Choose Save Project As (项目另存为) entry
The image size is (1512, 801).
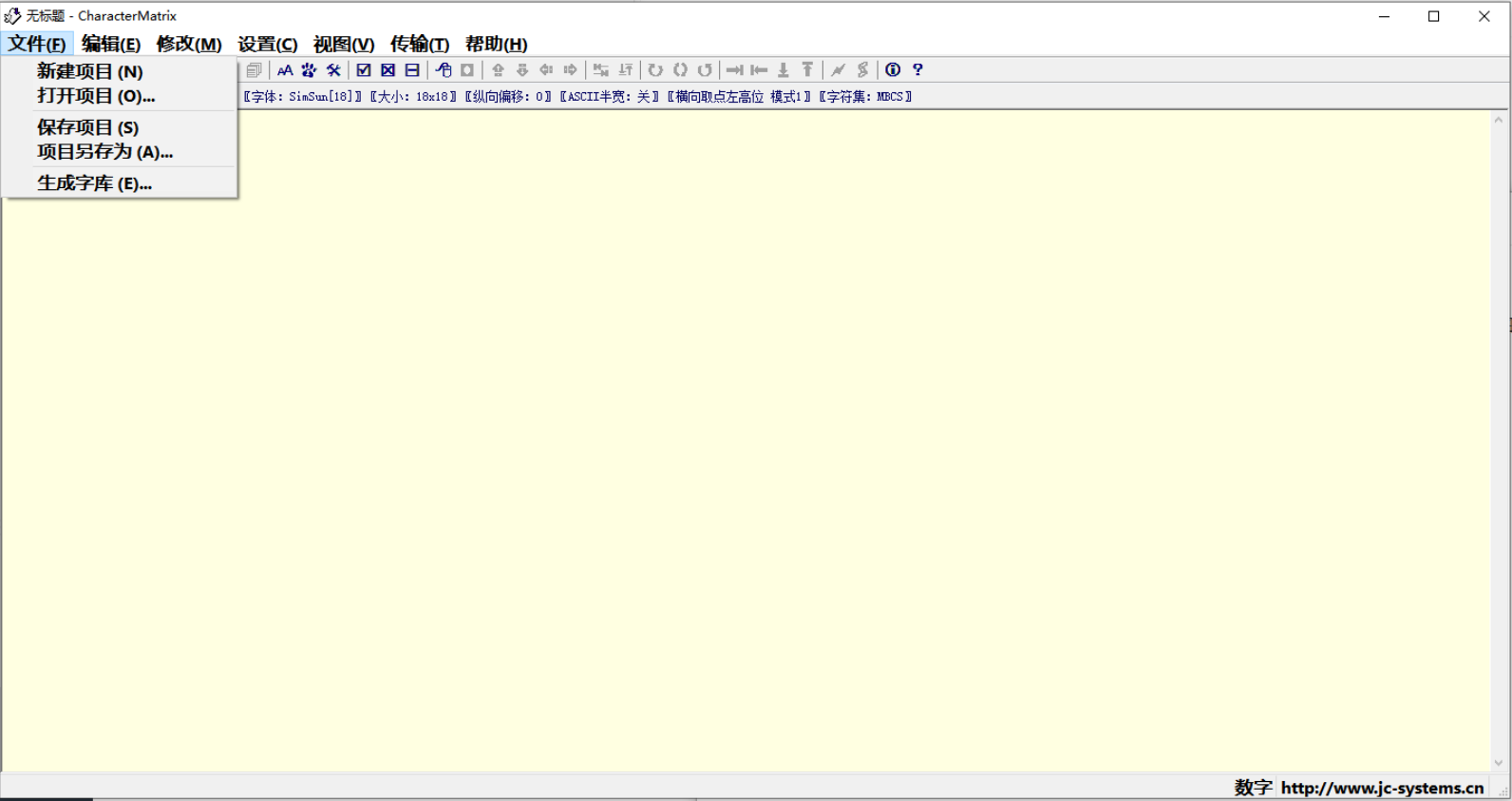[x=120, y=152]
